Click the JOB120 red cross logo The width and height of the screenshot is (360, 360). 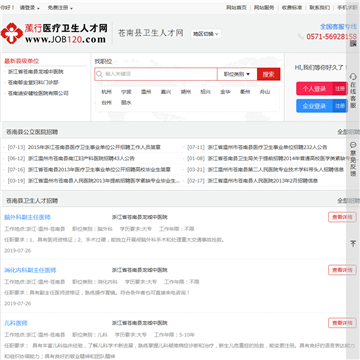pos(12,33)
